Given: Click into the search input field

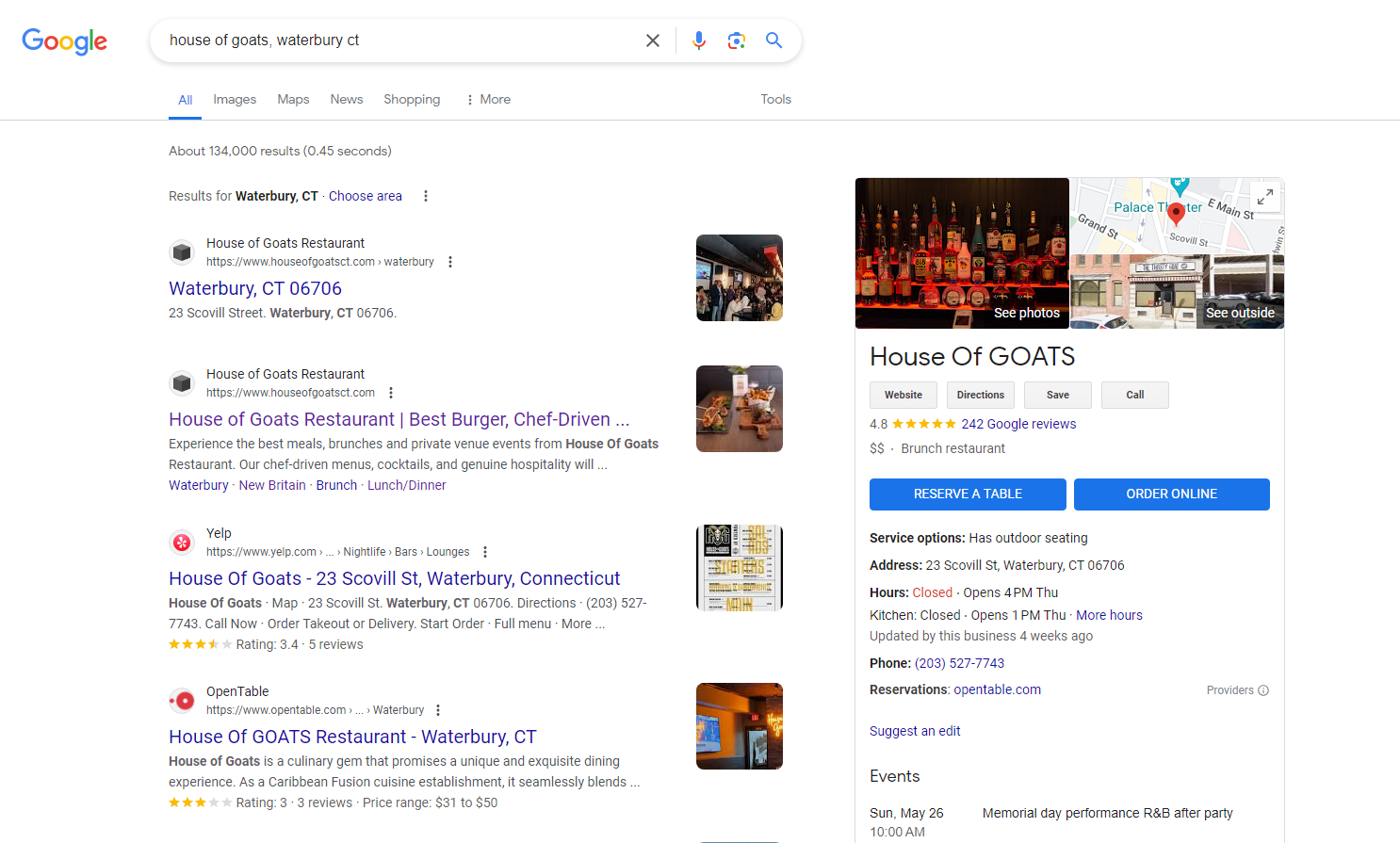Looking at the screenshot, I should coord(400,41).
